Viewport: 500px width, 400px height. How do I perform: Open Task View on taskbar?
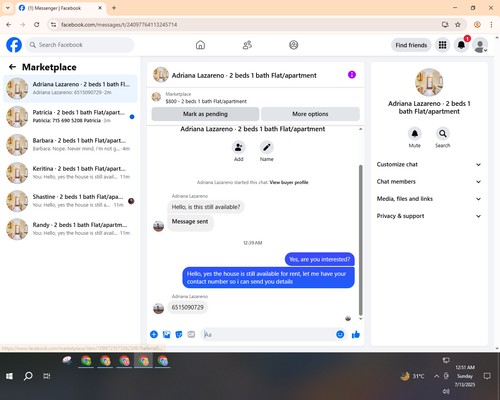point(47,376)
